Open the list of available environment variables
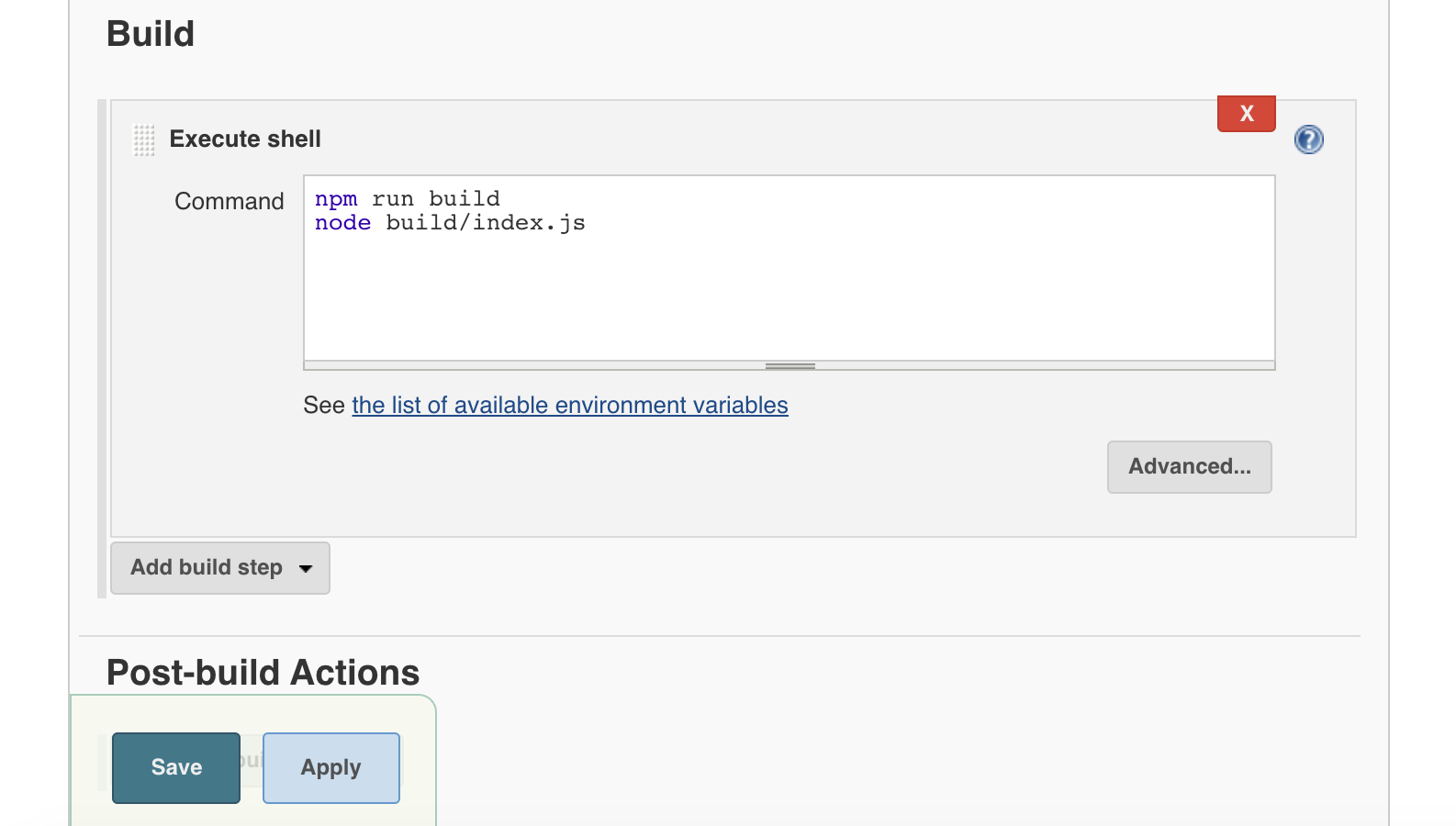Screen dimensions: 1456x826 [570, 406]
